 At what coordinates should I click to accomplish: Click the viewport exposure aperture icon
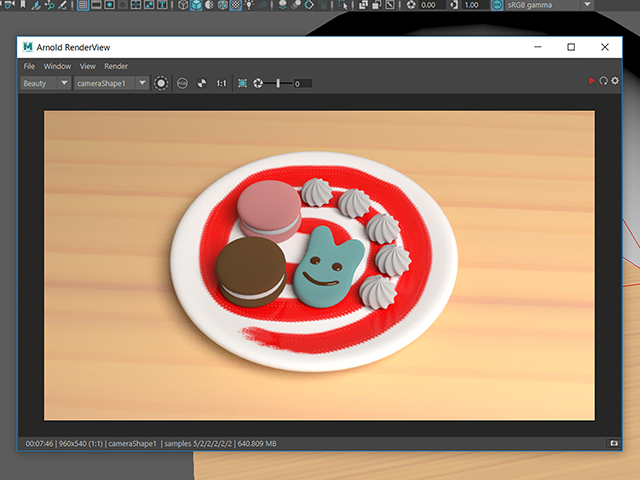point(411,5)
